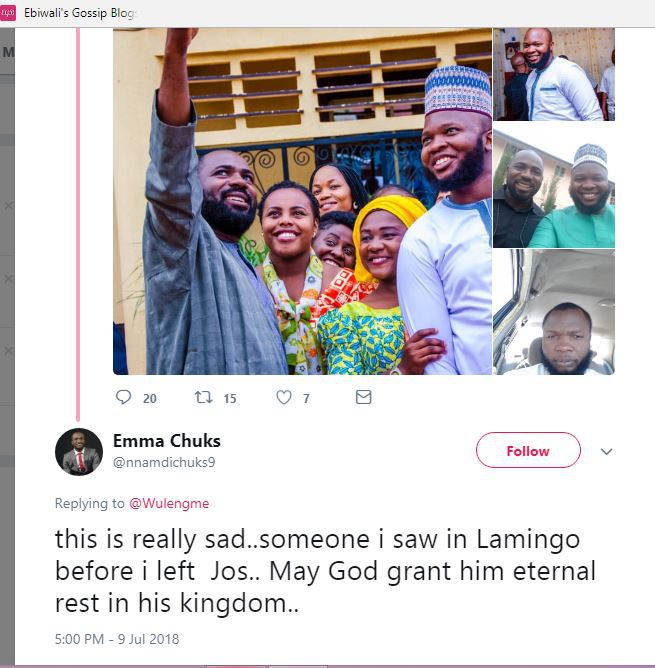This screenshot has width=655, height=668.
Task: Click the retweet count 15
Action: point(230,398)
